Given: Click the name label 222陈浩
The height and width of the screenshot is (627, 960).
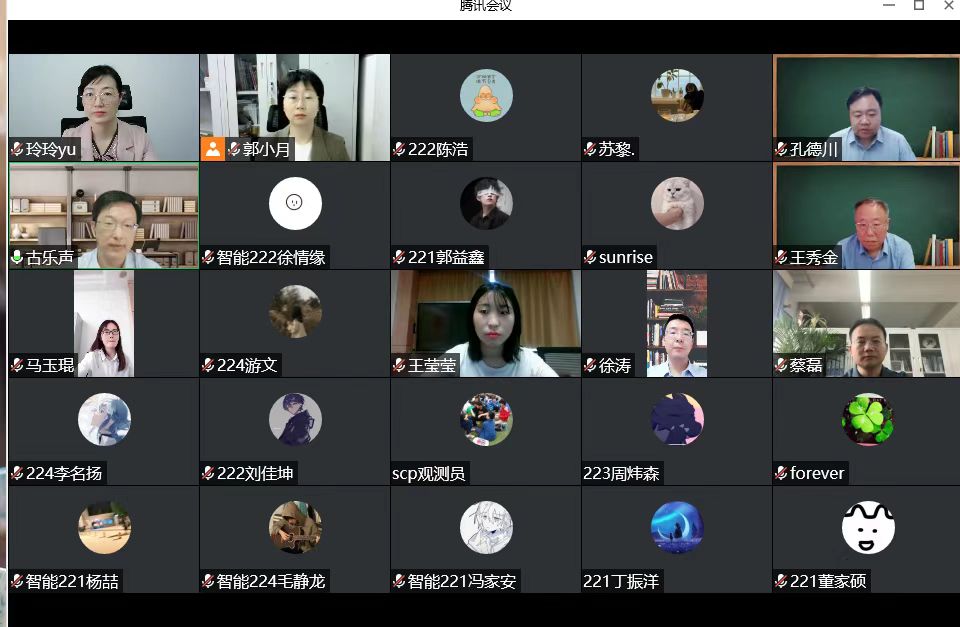Looking at the screenshot, I should pos(438,149).
